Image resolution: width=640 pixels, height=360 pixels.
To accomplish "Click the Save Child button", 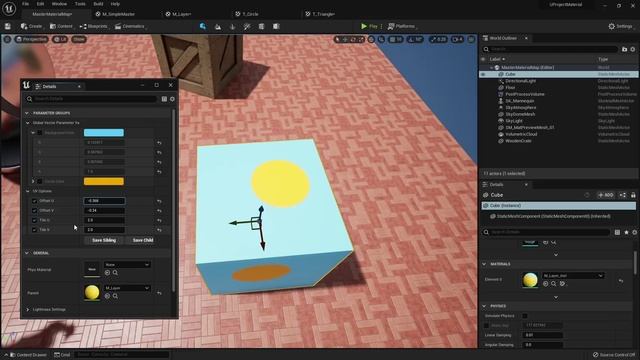I will [143, 240].
